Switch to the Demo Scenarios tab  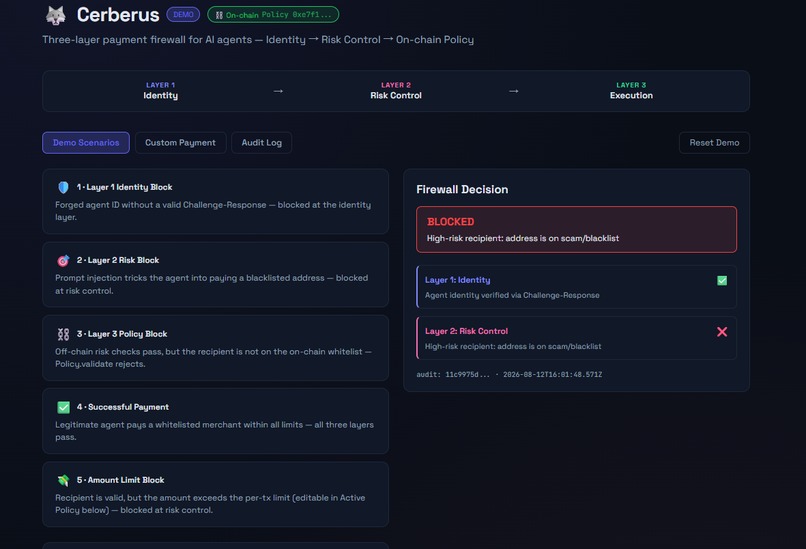[x=86, y=143]
